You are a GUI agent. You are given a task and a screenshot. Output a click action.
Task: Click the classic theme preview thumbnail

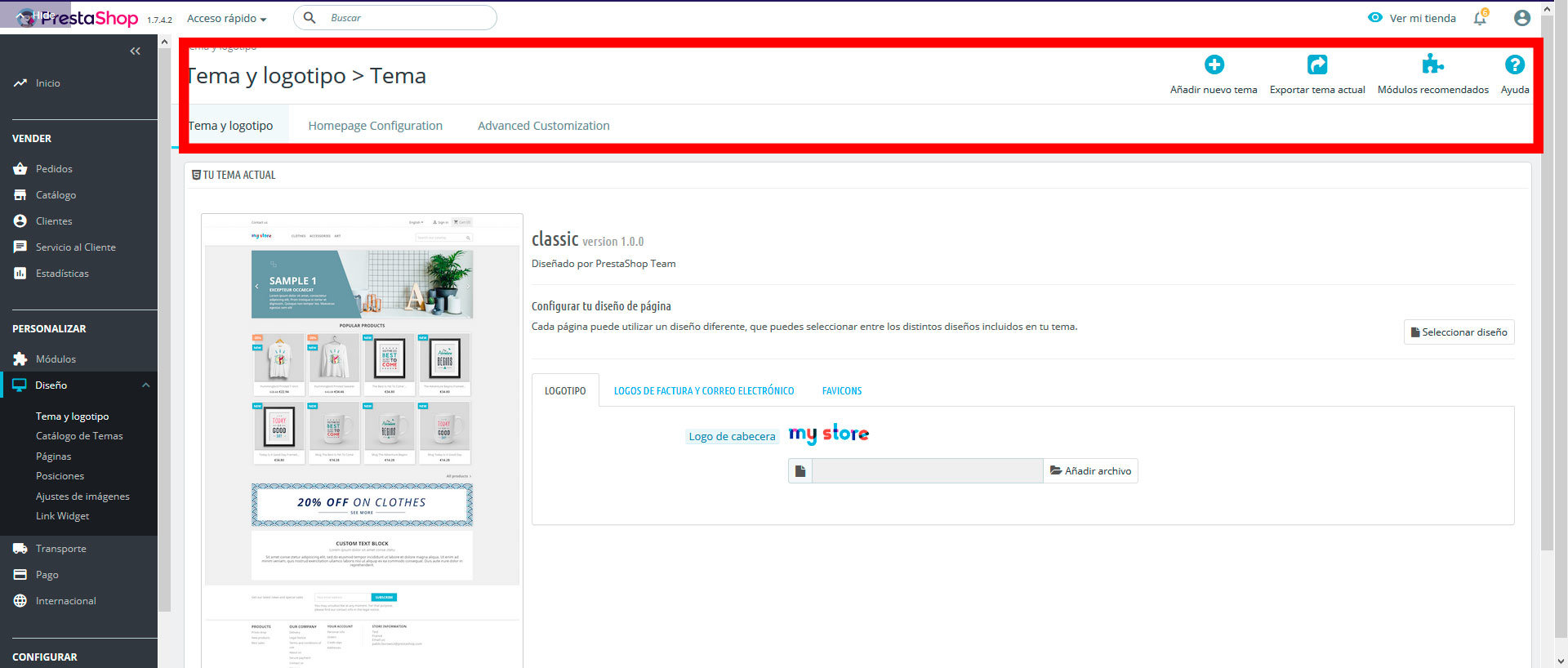(362, 440)
